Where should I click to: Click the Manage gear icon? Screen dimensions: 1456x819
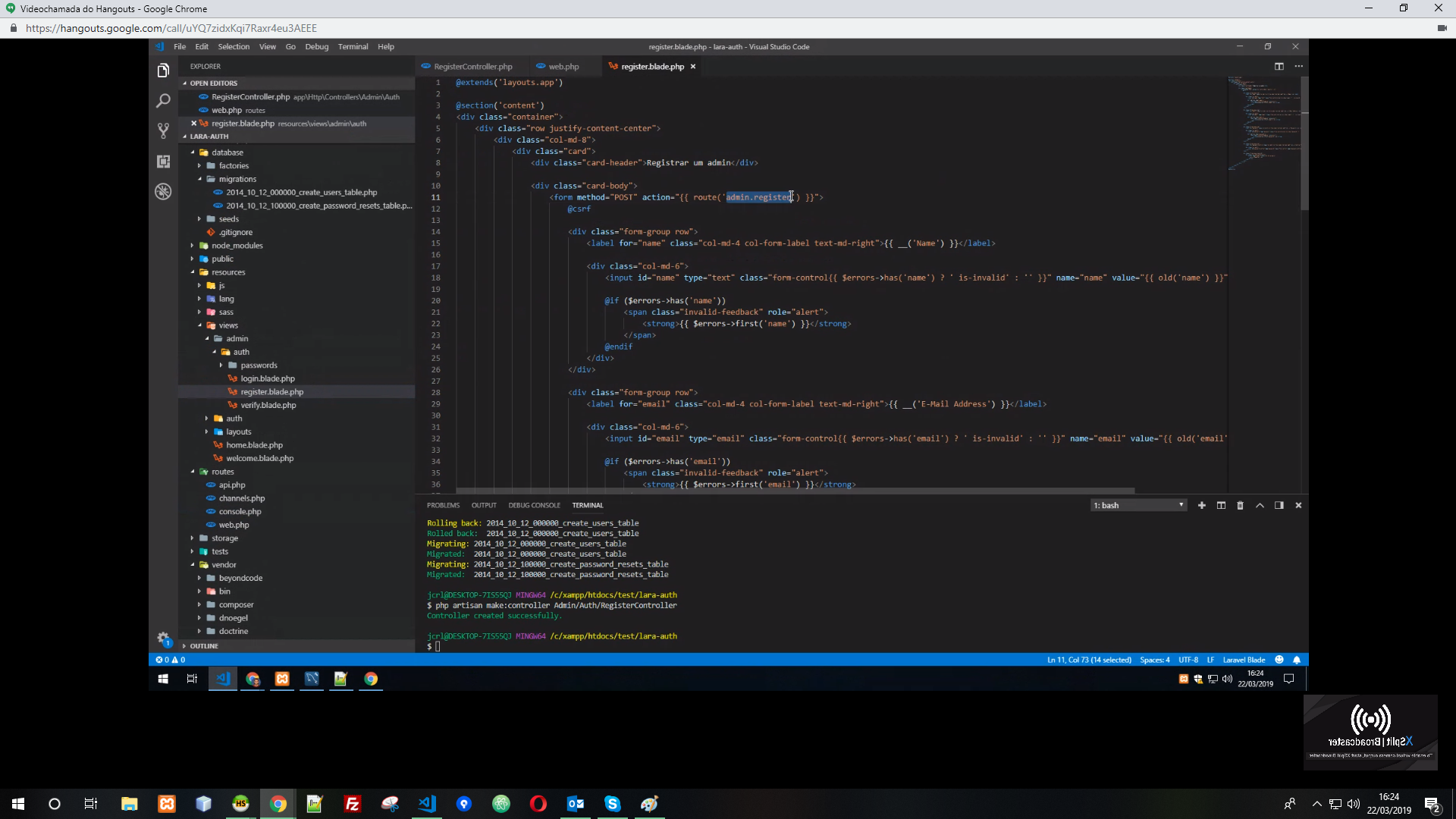click(x=163, y=638)
